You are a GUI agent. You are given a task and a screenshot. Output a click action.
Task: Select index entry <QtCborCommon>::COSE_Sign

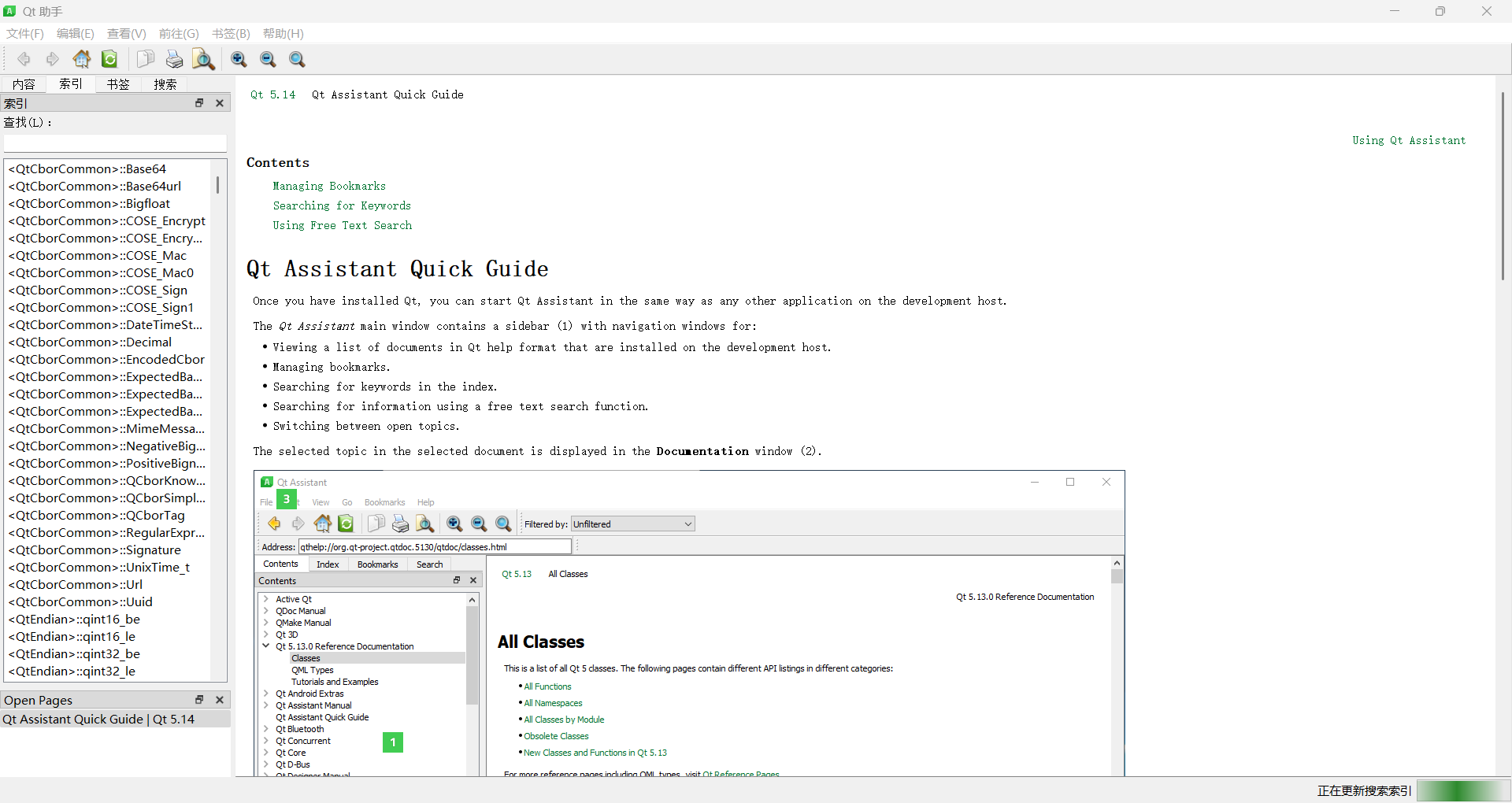click(108, 290)
